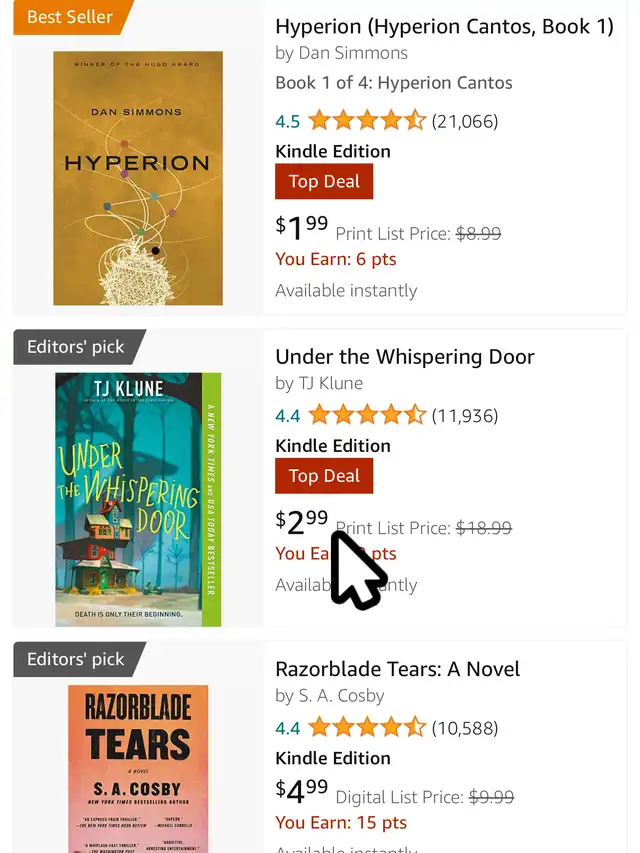Screen dimensions: 640x853
Task: Select Kindle Edition for Hyperion
Action: pos(333,152)
